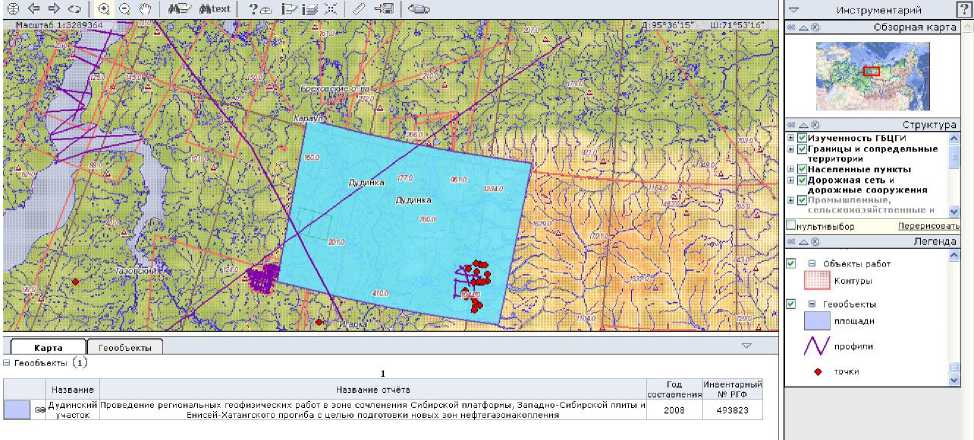Expand the Населенные пункты tree node
The height and width of the screenshot is (440, 974).
click(791, 169)
